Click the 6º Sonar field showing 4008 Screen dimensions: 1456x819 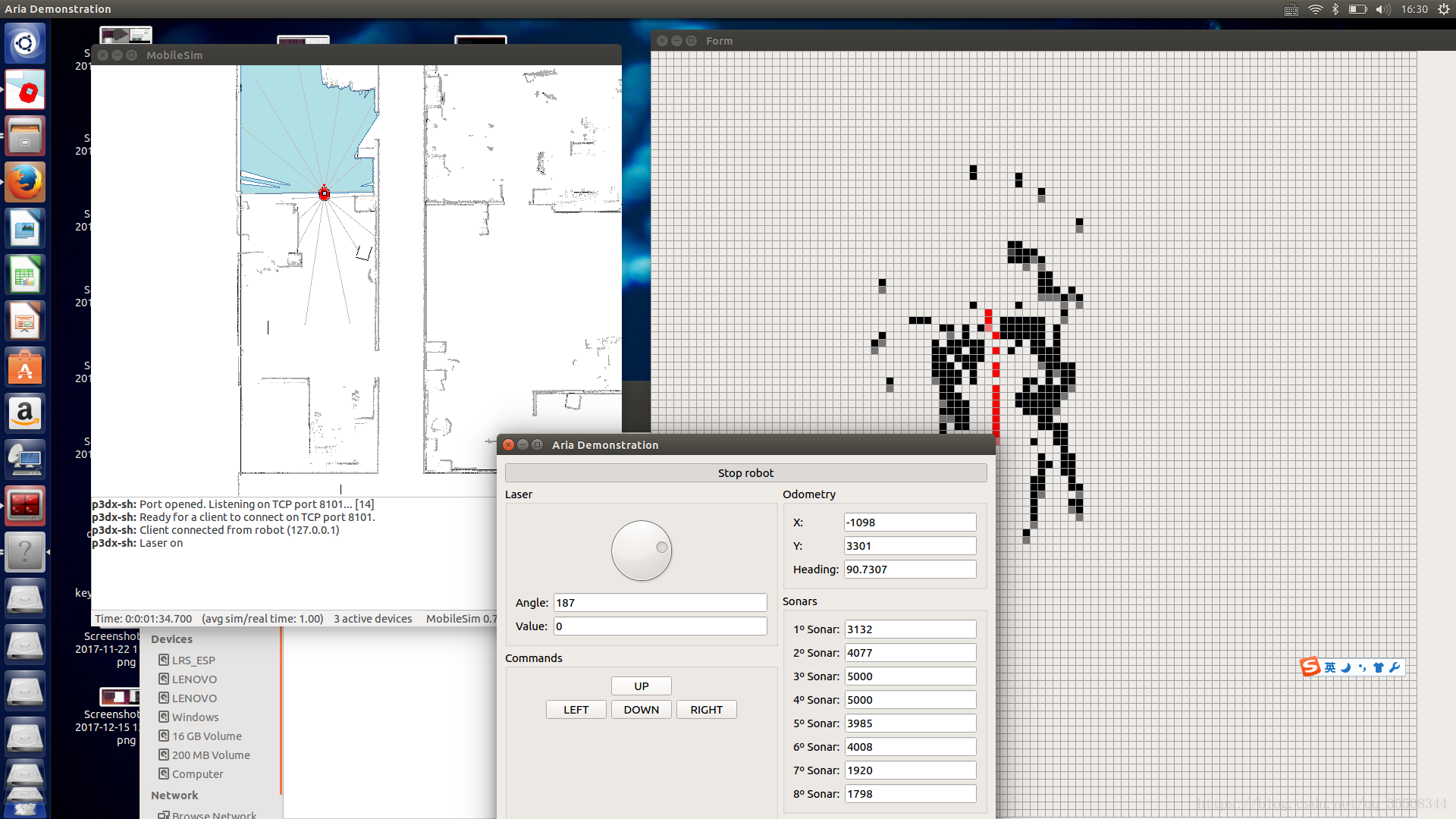(x=910, y=746)
